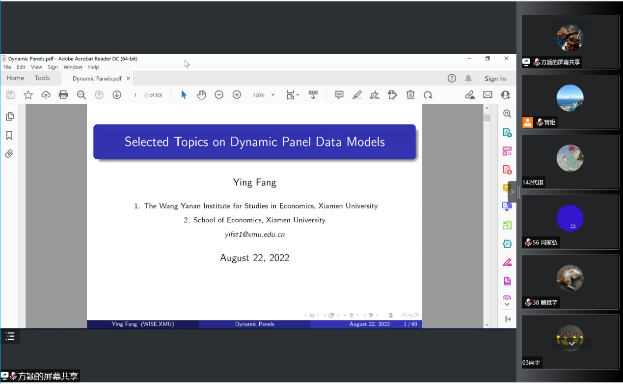Click vertical scrollbar down arrow
Screen dimensions: 623x384
tap(487, 325)
